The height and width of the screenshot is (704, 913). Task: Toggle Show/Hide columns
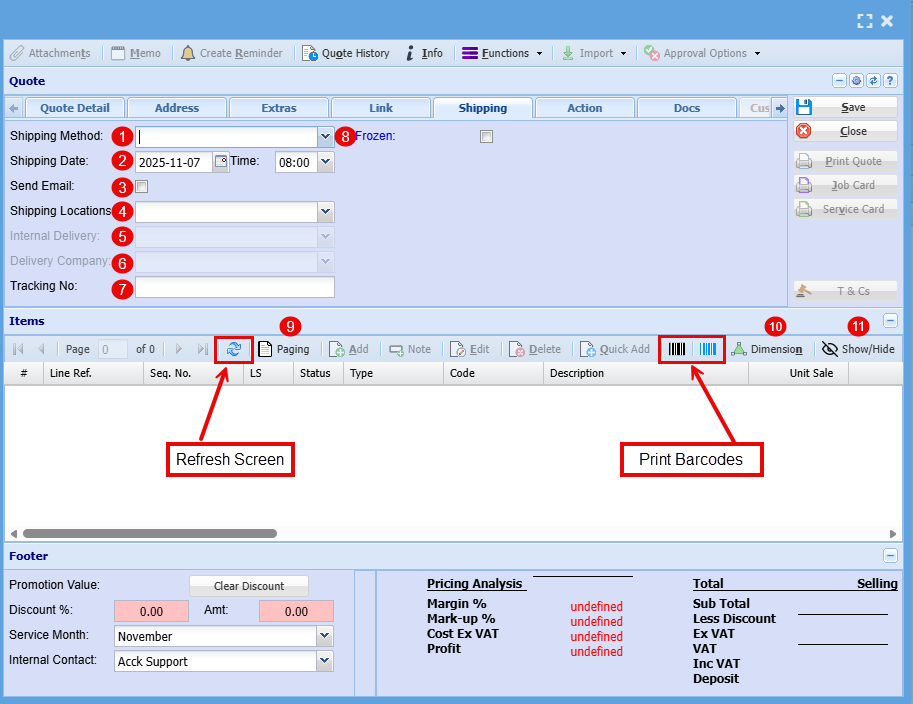pos(858,349)
